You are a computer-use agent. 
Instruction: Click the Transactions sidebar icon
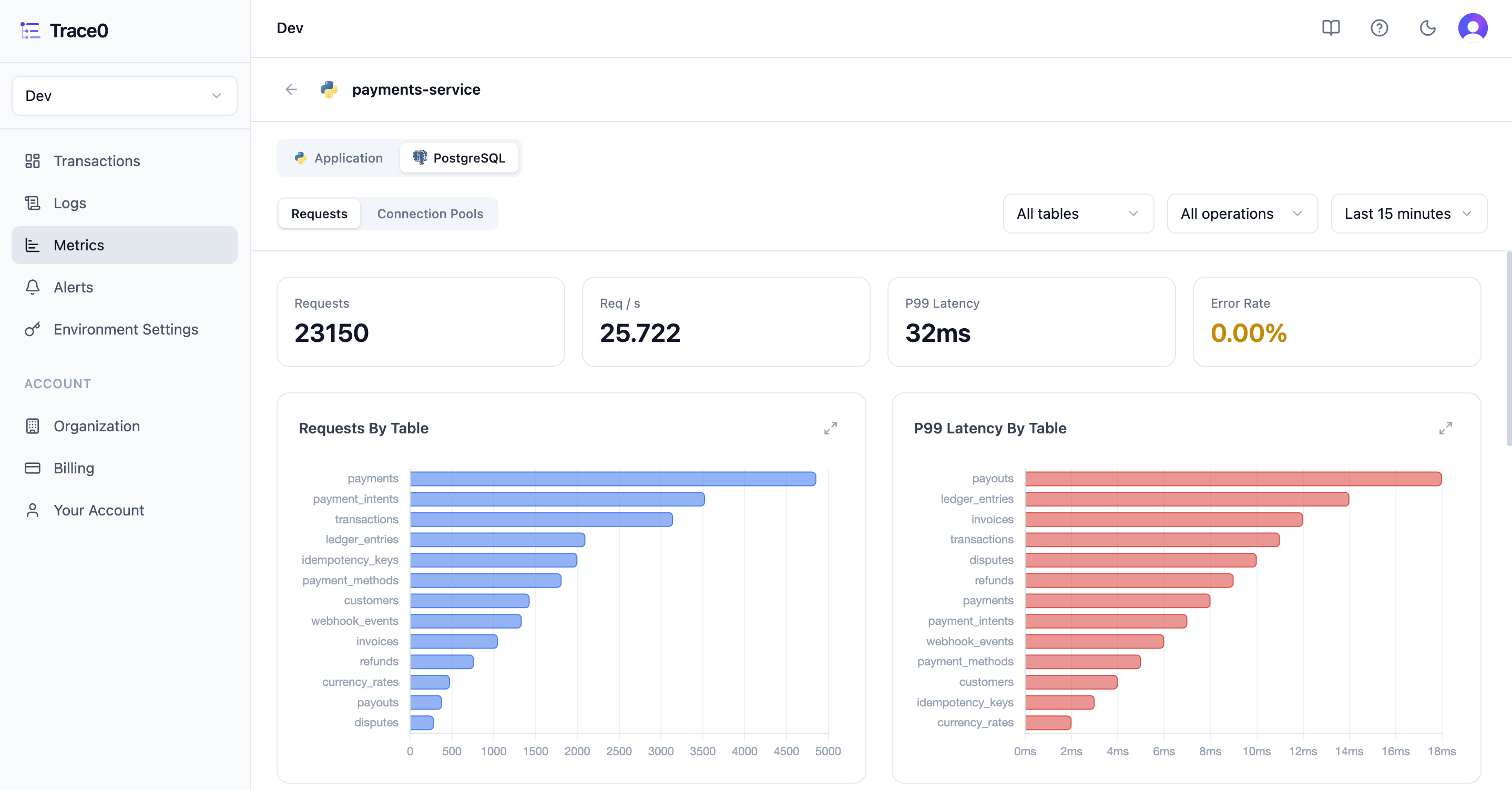coord(33,161)
